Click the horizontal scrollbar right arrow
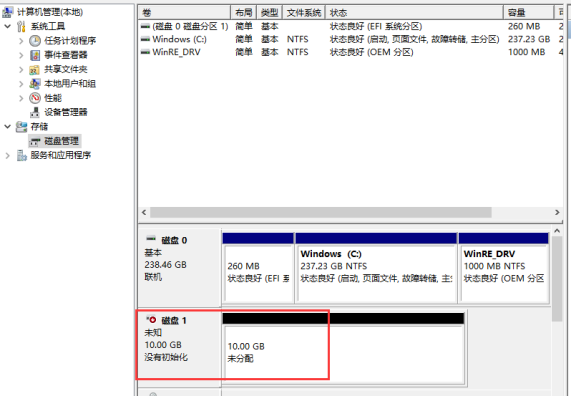This screenshot has height=397, width=572. [557, 212]
